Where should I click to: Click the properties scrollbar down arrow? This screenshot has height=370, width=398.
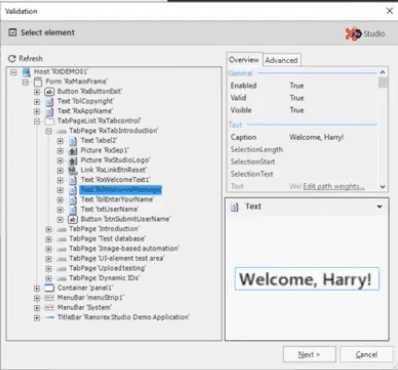[383, 187]
